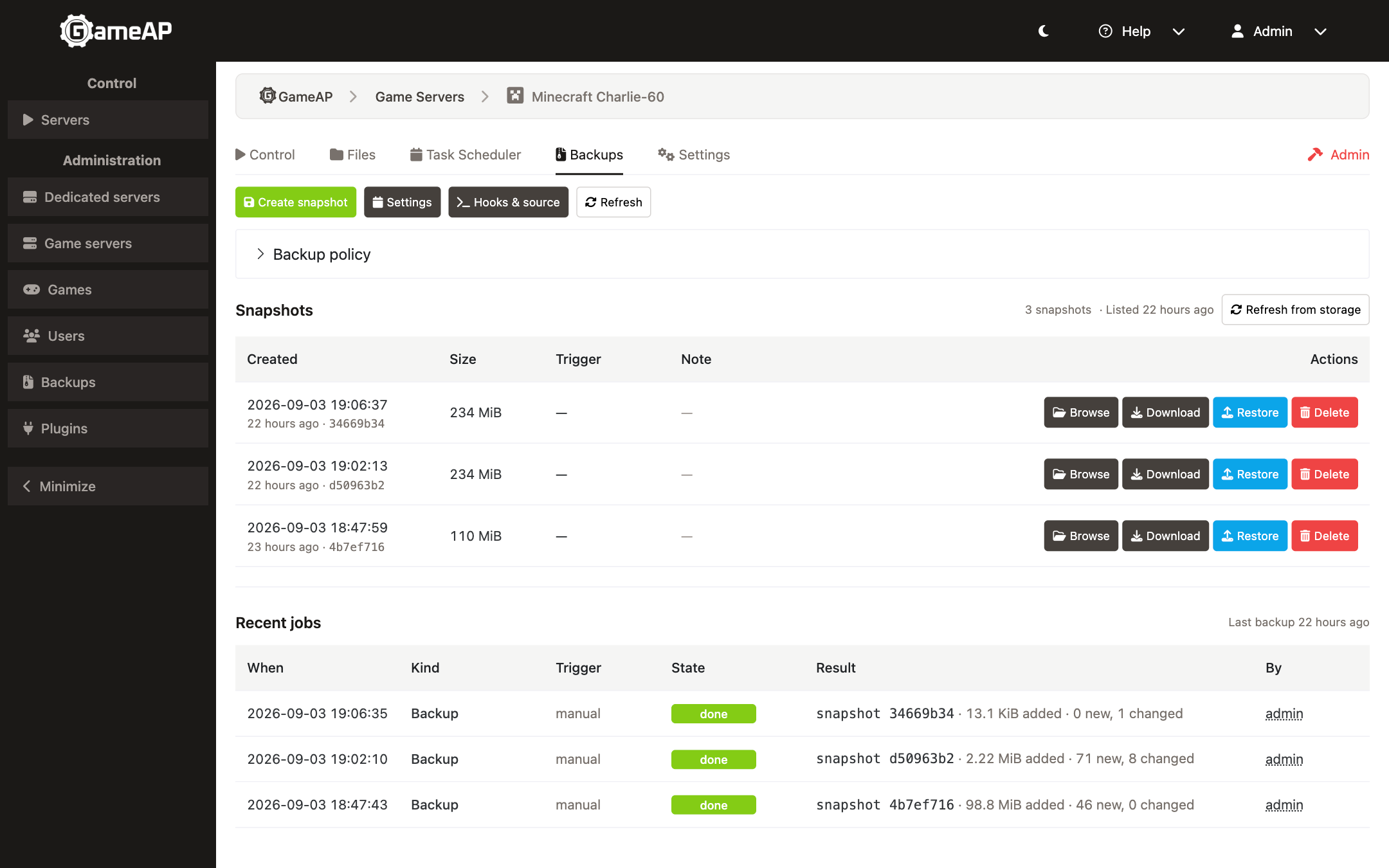Image resolution: width=1389 pixels, height=868 pixels.
Task: Delete snapshot 4b7ef716
Action: 1325,536
